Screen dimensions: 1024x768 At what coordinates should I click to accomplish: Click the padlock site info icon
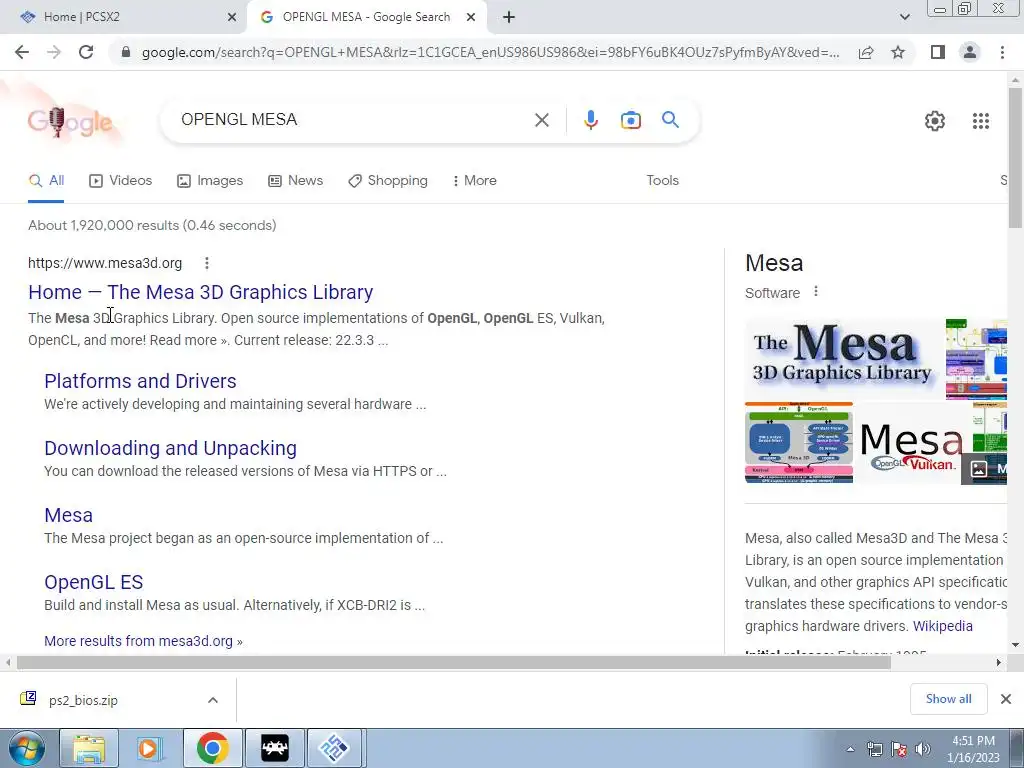[126, 52]
